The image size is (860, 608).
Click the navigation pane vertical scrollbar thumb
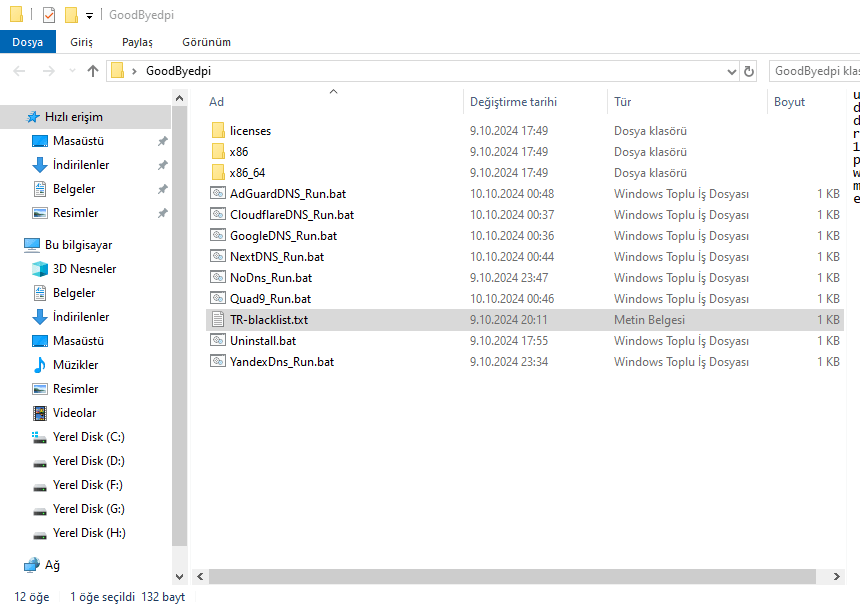click(179, 326)
